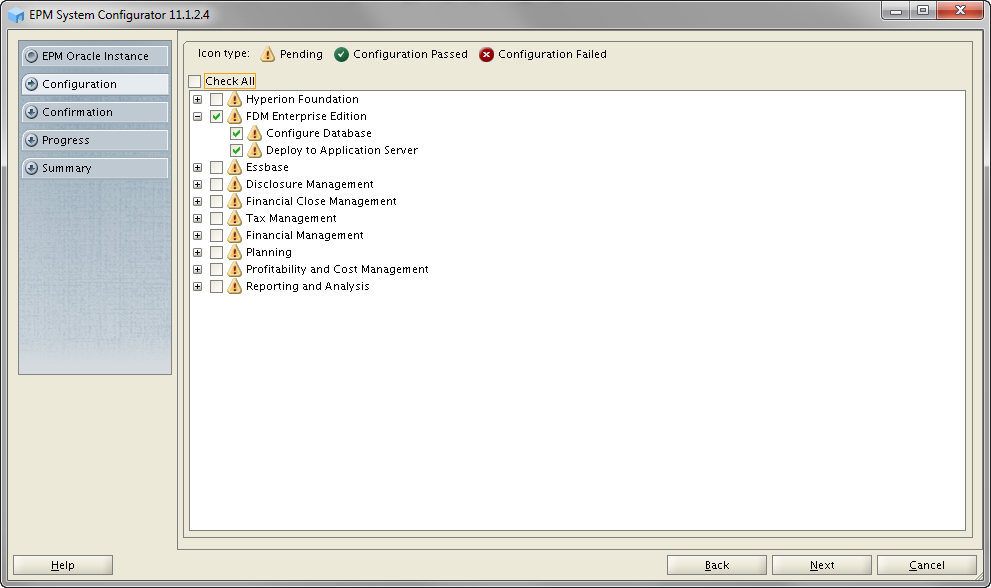The image size is (991, 588).
Task: Enable the Hyperion Foundation checkbox
Action: pos(217,99)
